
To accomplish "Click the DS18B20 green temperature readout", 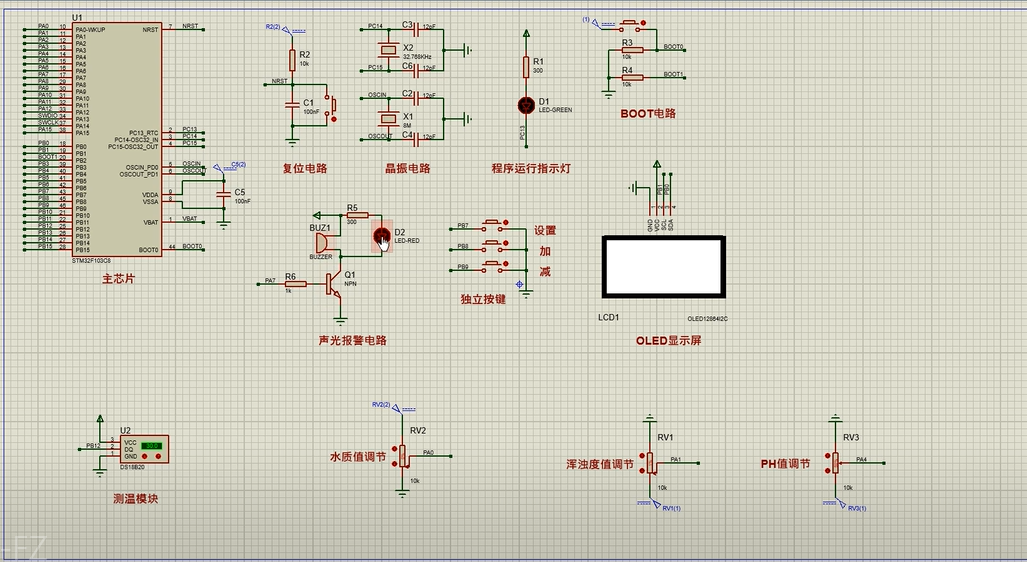I will point(151,445).
